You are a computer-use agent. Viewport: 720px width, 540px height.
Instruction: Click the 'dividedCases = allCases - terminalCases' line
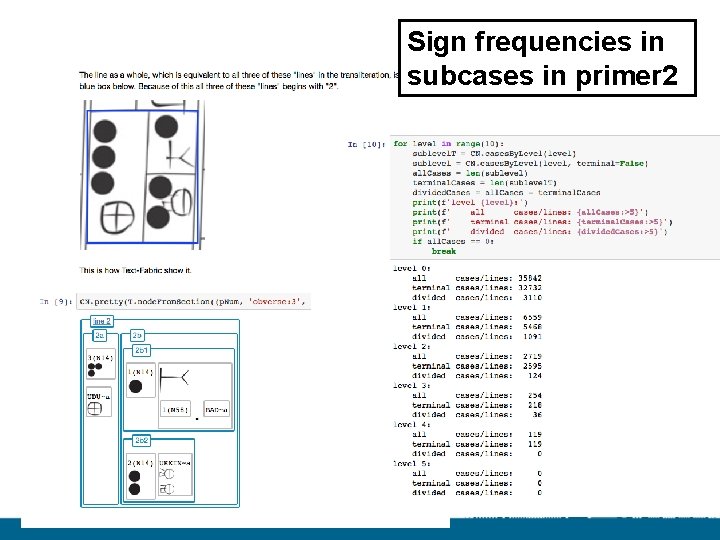(x=506, y=192)
